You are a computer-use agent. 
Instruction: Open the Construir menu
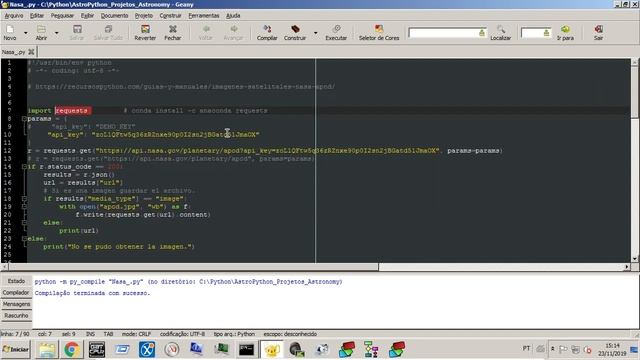170,16
